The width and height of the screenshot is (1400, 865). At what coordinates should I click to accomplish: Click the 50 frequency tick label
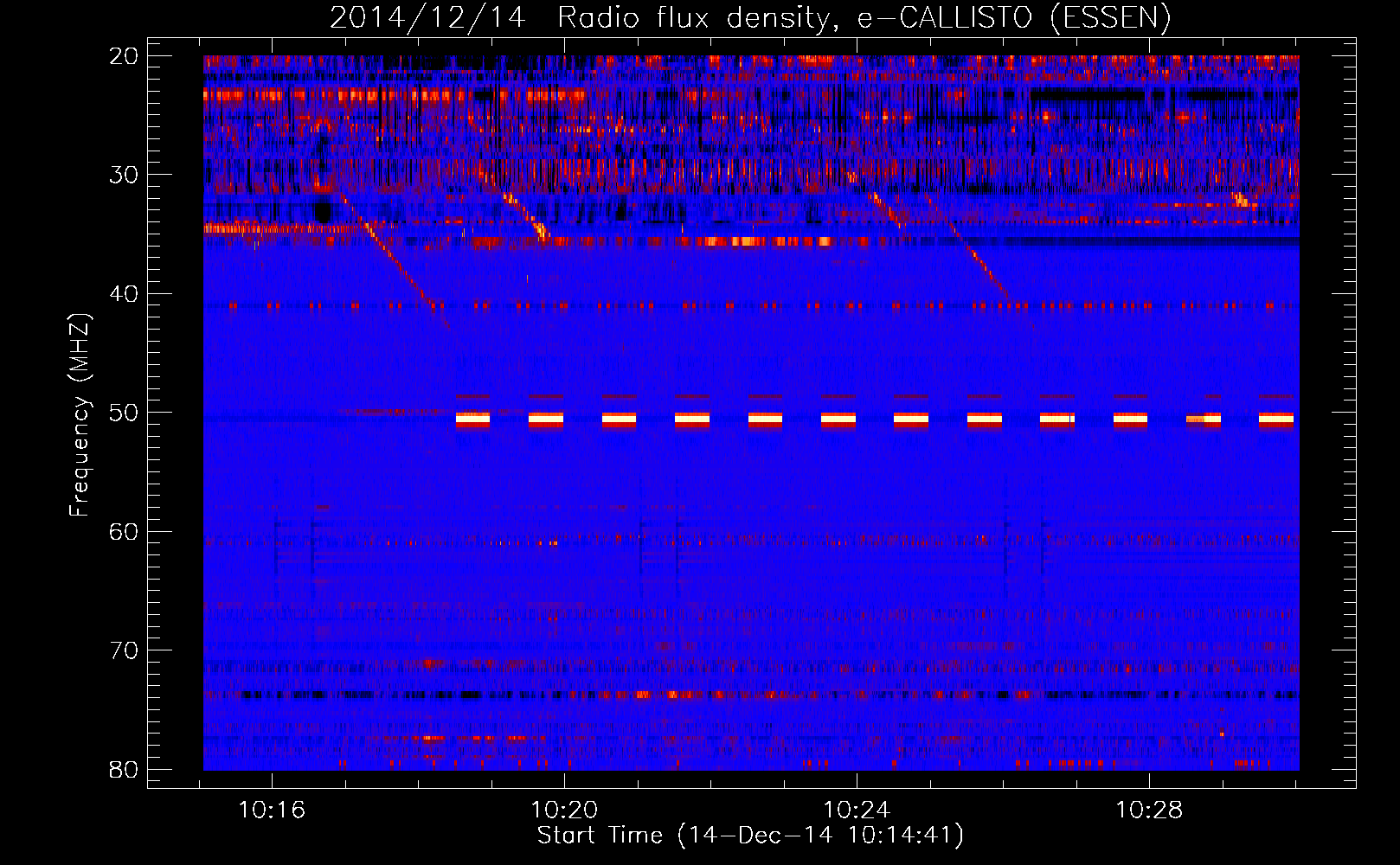coord(124,413)
